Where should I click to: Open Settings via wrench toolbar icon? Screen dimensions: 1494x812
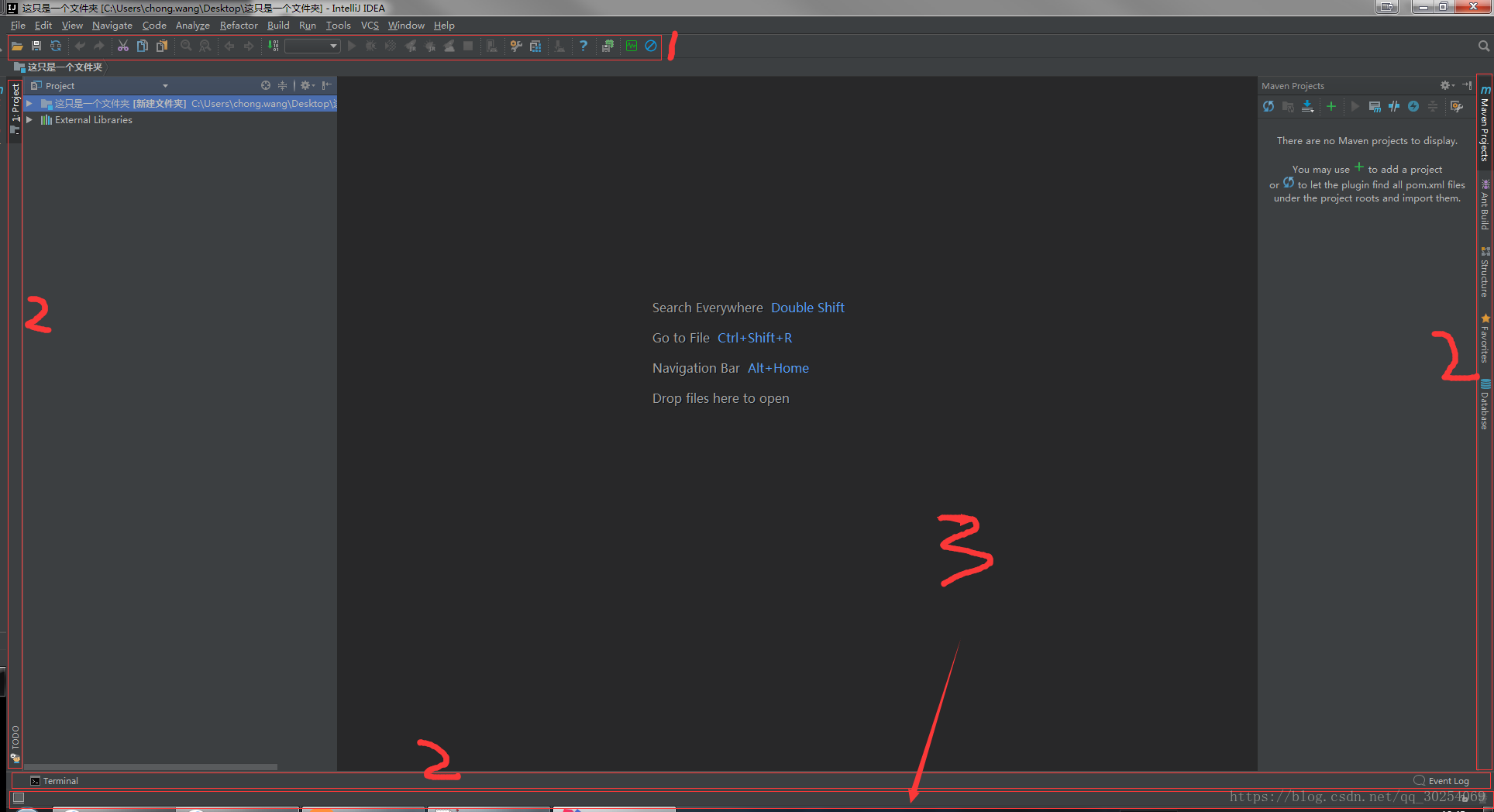(x=516, y=46)
